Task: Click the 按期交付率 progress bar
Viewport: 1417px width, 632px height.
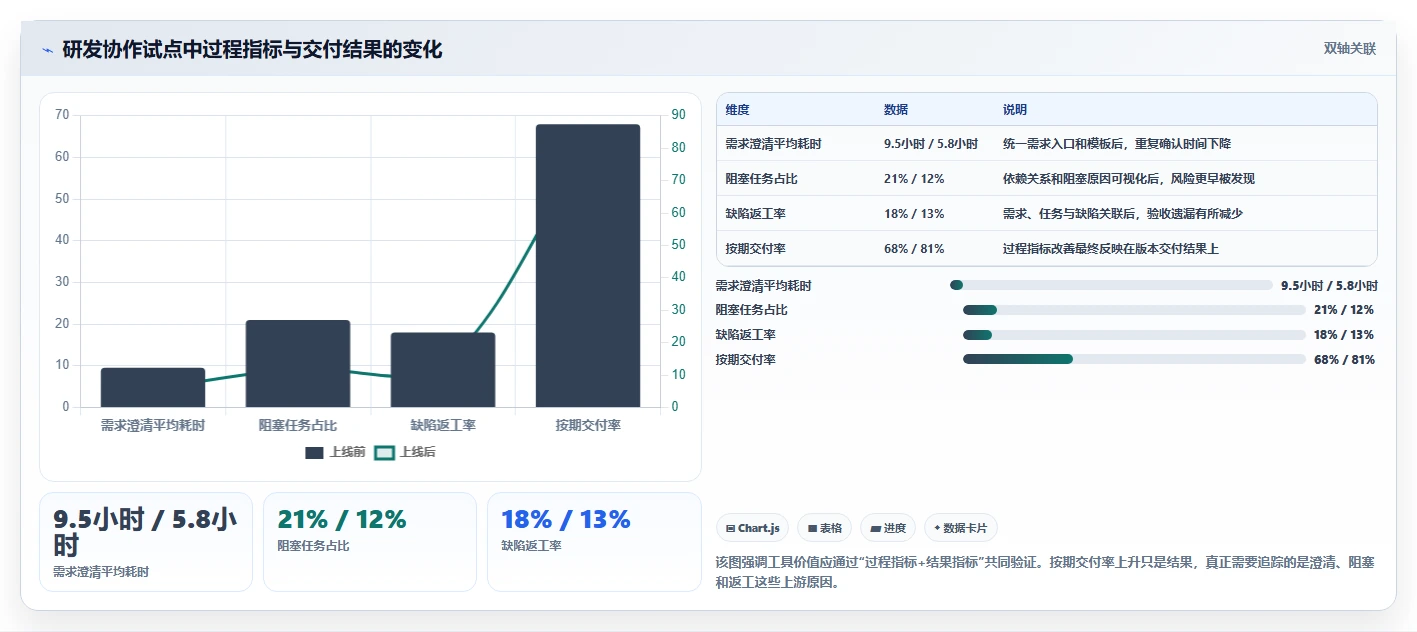Action: coord(1134,359)
